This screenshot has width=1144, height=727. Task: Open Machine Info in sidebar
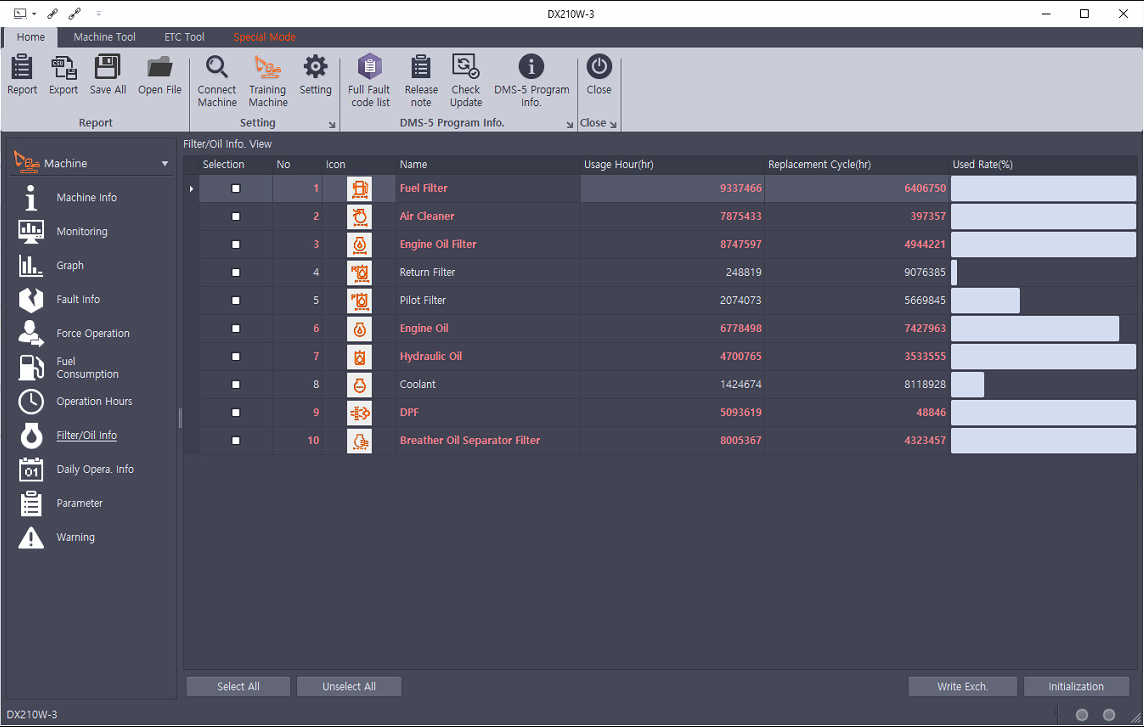click(x=87, y=197)
